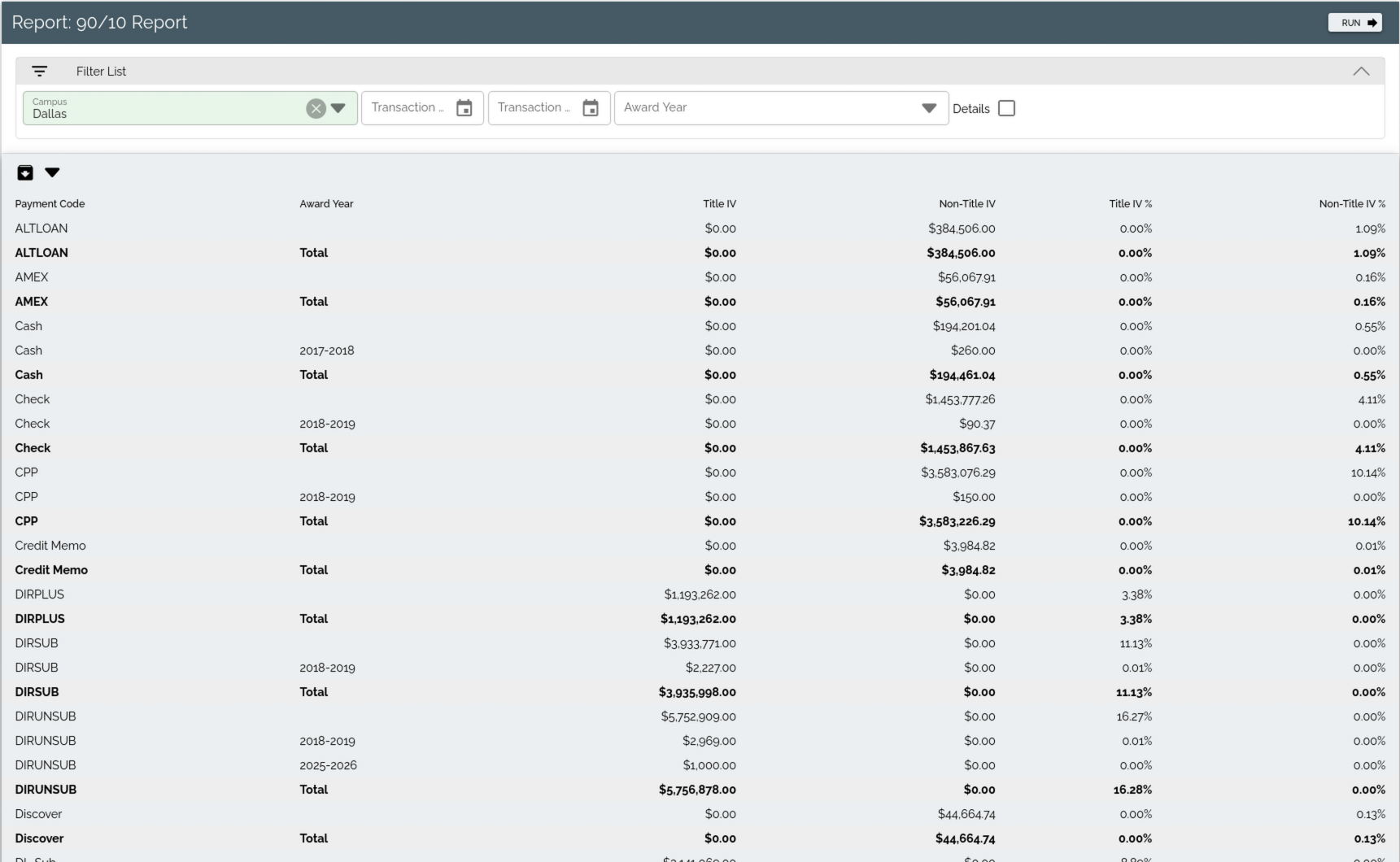Select the DIRPLUS Total row
This screenshot has height=862, width=1400.
pyautogui.click(x=325, y=619)
